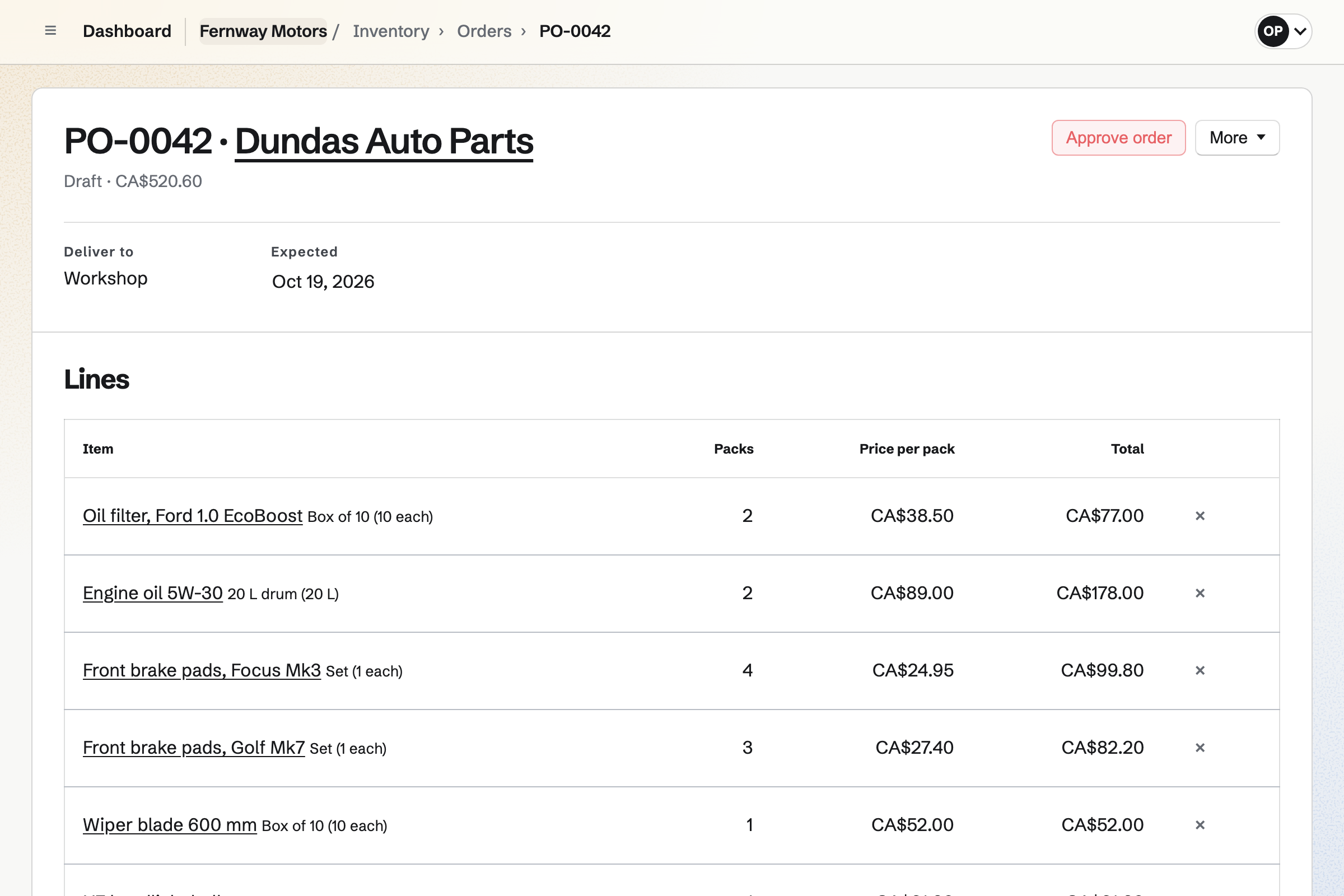Navigate to Orders breadcrumb
Screen dimensions: 1344x896
click(484, 31)
